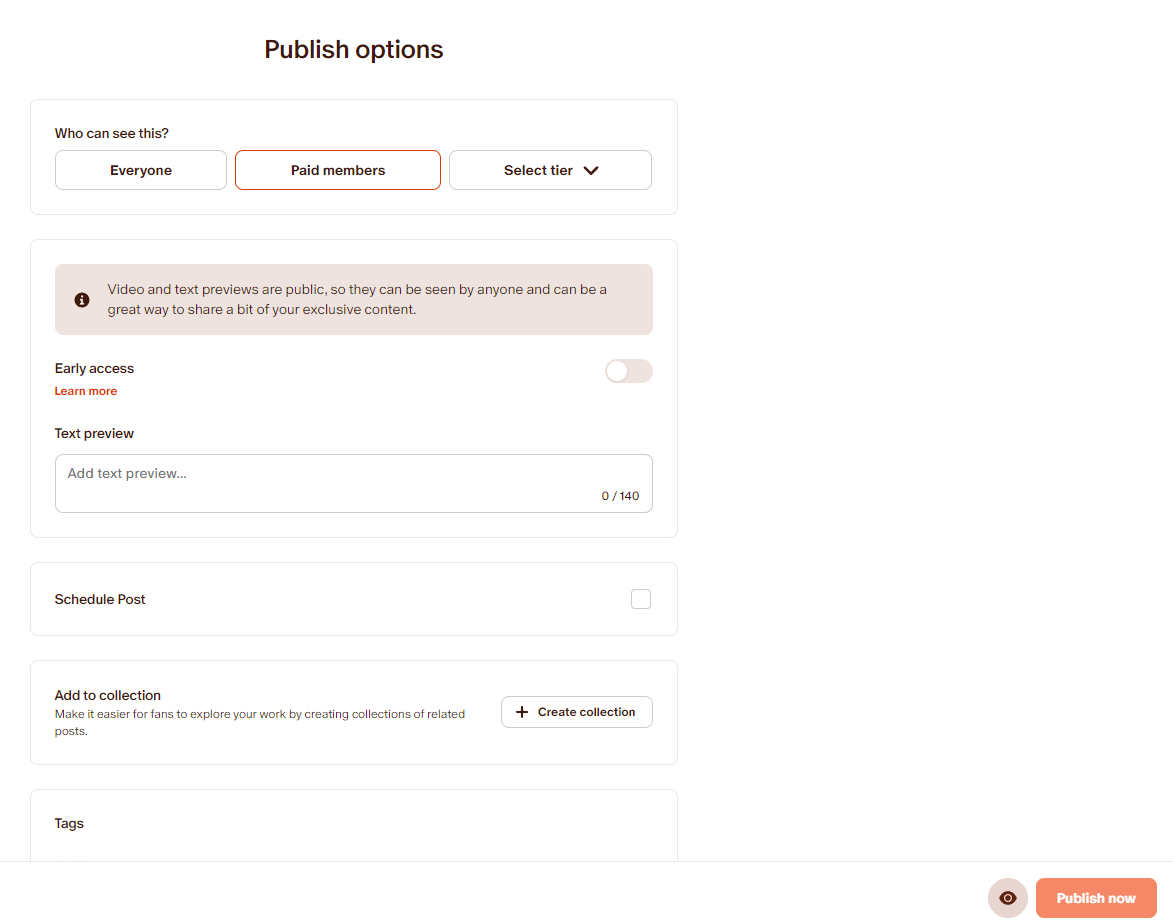Click the preview eye icon button
Screen dimensions: 1173x920
(1007, 898)
